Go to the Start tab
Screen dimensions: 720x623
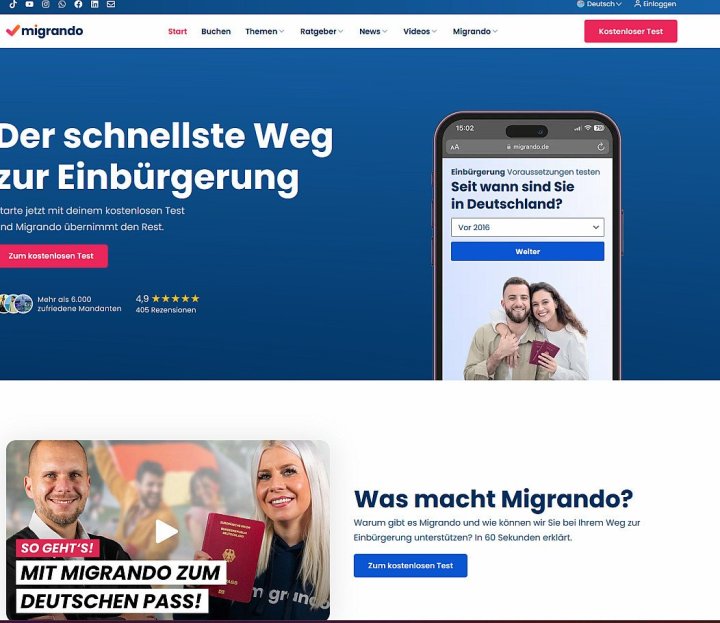tap(177, 31)
